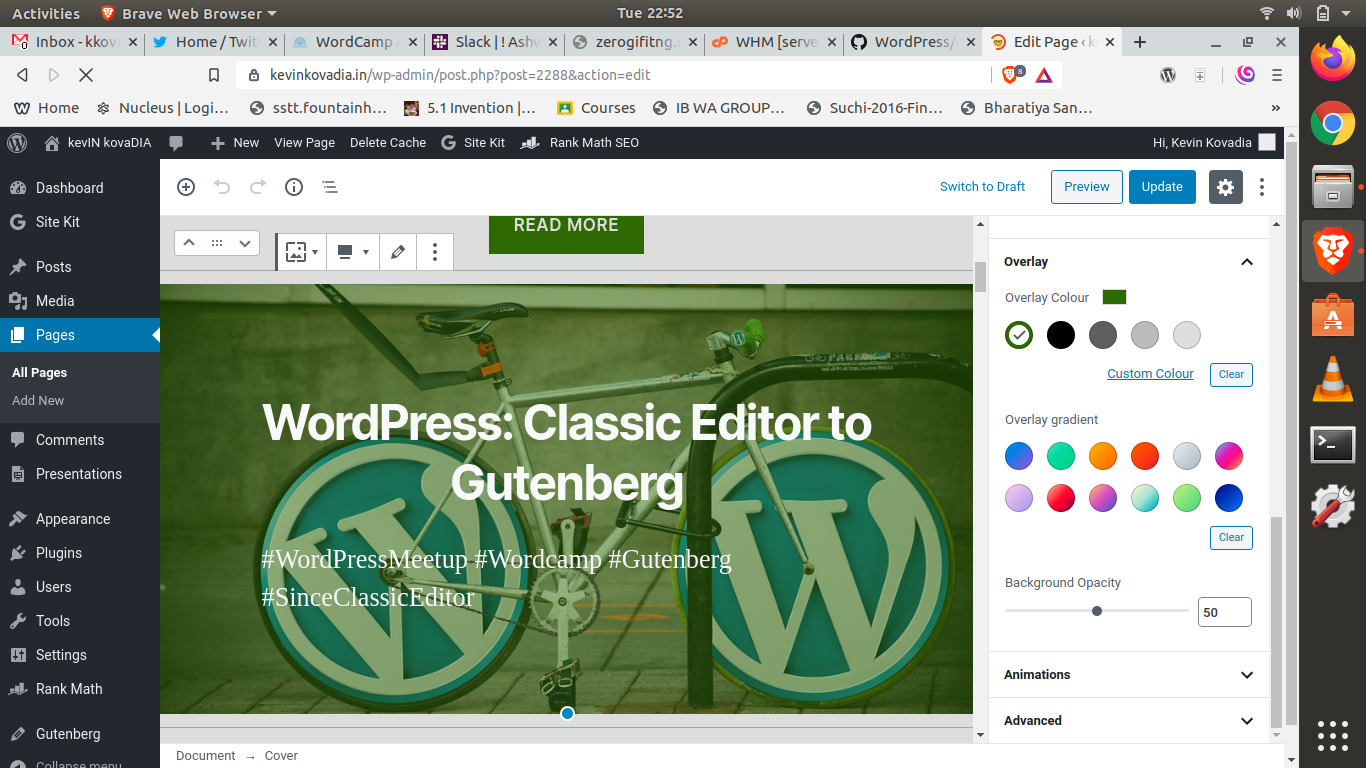The height and width of the screenshot is (768, 1366).
Task: Select the selected green overlay colour swatch
Action: pos(1019,335)
